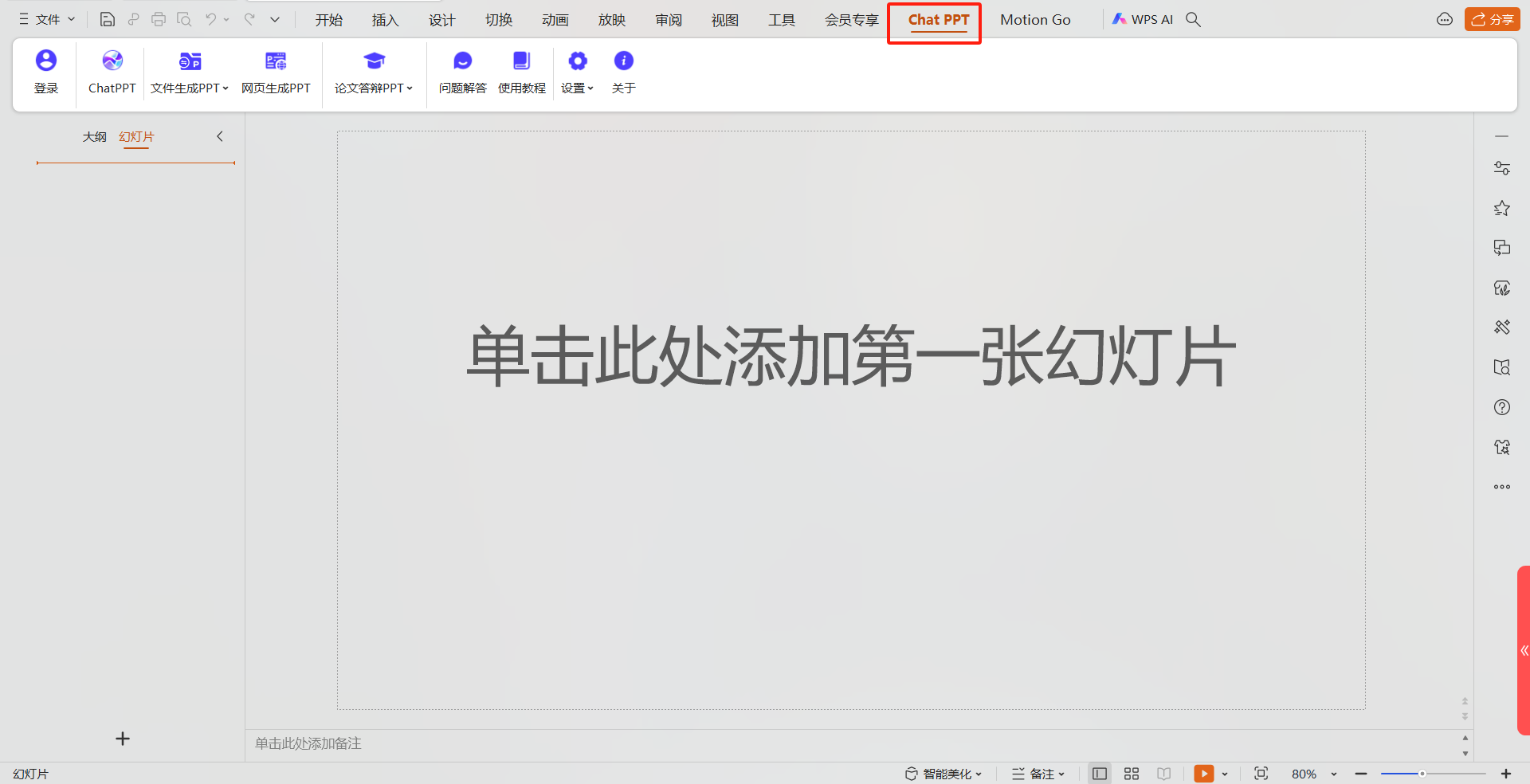The height and width of the screenshot is (784, 1530).
Task: Click add slide plus button
Action: point(123,739)
